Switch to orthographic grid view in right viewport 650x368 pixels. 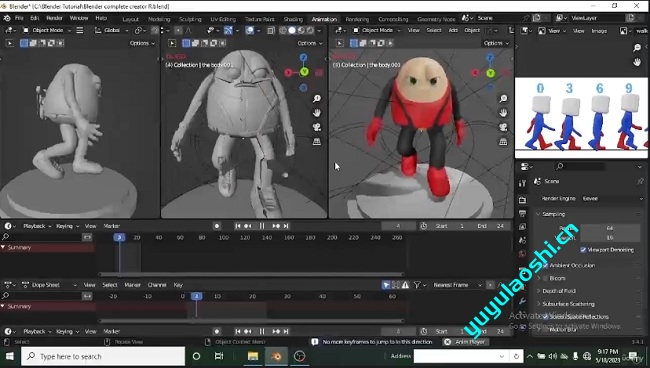click(x=503, y=142)
